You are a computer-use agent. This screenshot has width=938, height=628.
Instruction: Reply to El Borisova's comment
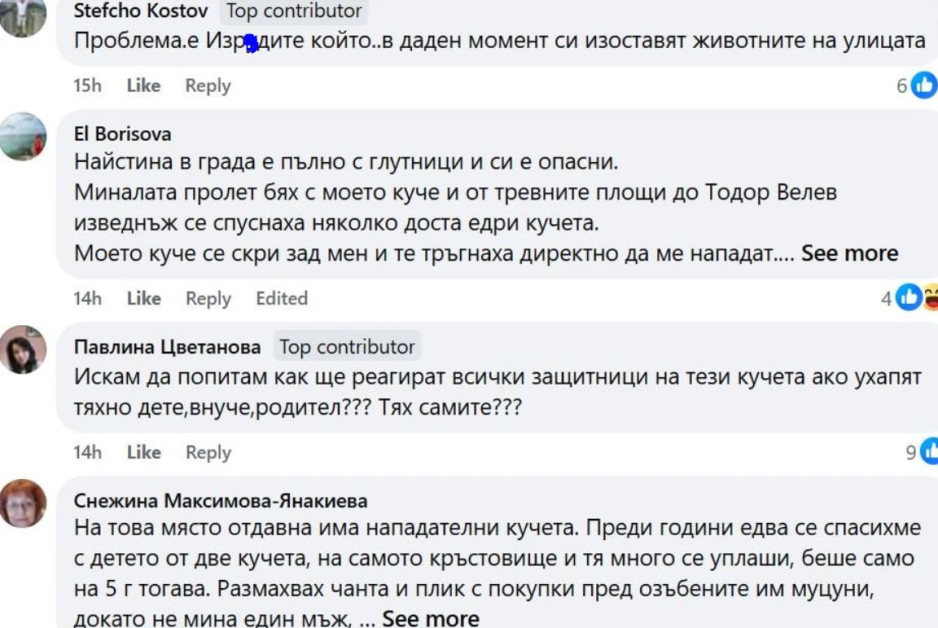(207, 298)
